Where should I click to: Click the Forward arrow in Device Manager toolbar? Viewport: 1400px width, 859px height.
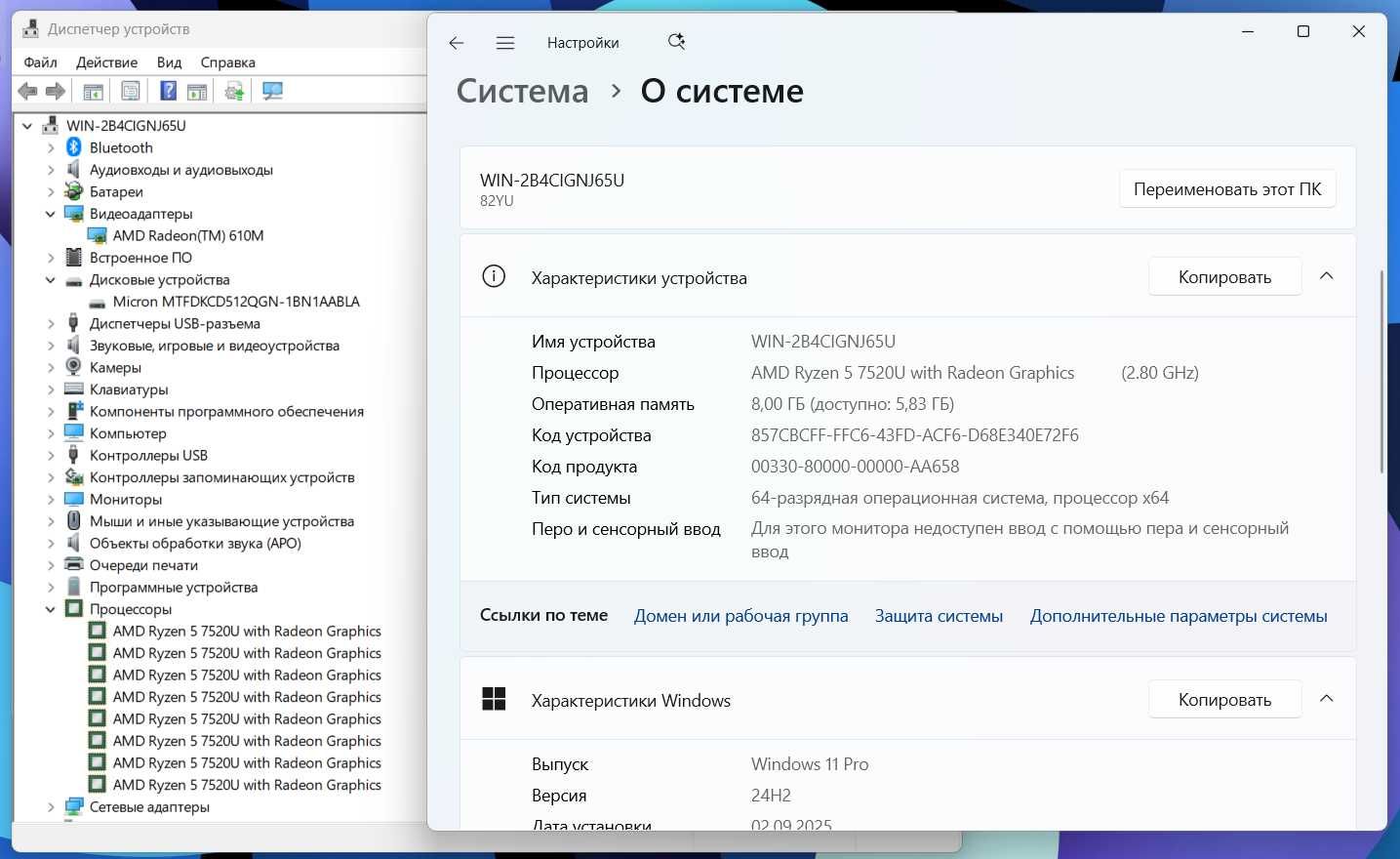[x=56, y=92]
